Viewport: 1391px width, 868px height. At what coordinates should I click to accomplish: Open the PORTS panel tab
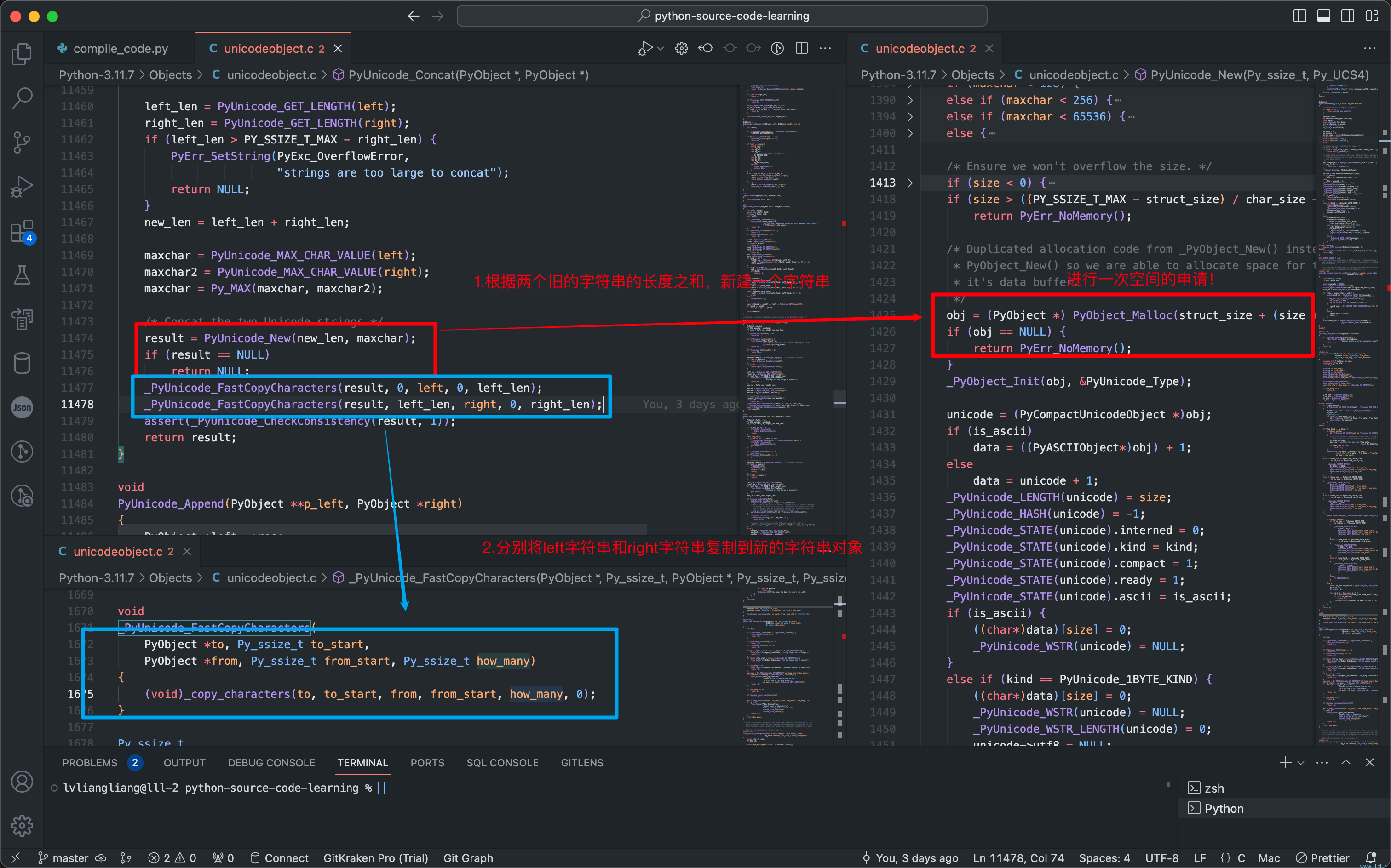427,763
